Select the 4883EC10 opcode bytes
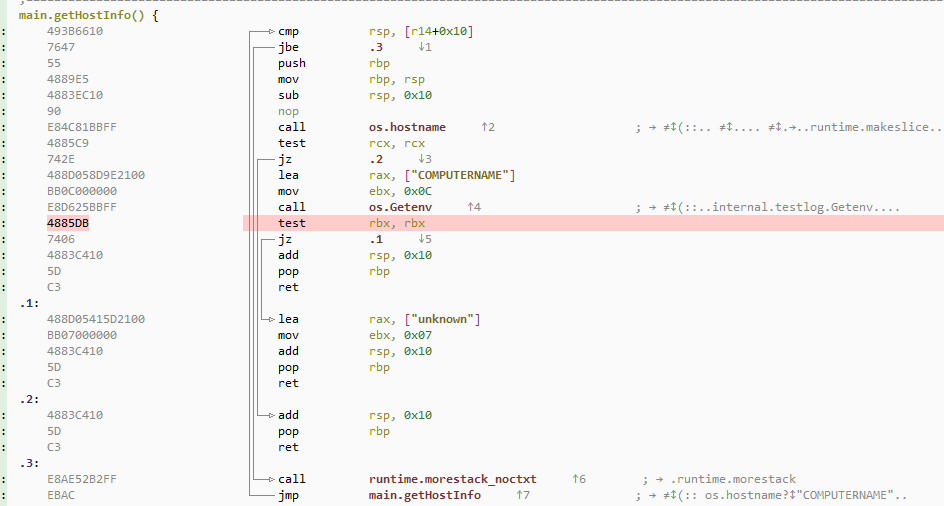The image size is (944, 506). click(x=75, y=95)
